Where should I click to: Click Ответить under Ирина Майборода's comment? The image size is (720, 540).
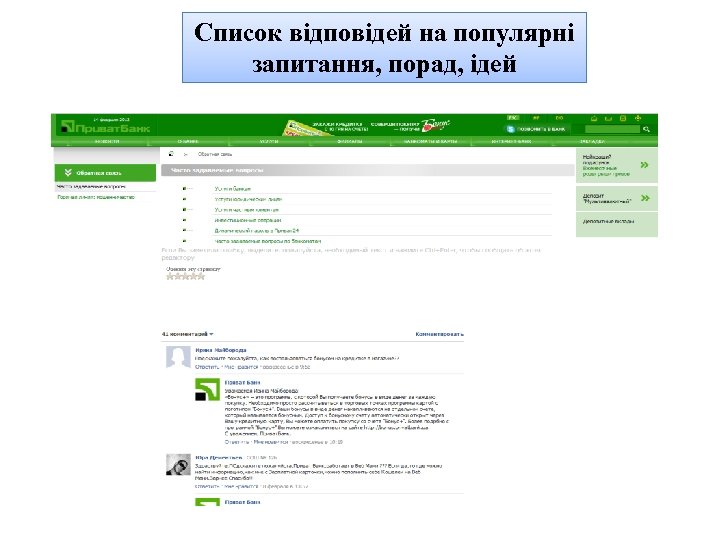206,367
